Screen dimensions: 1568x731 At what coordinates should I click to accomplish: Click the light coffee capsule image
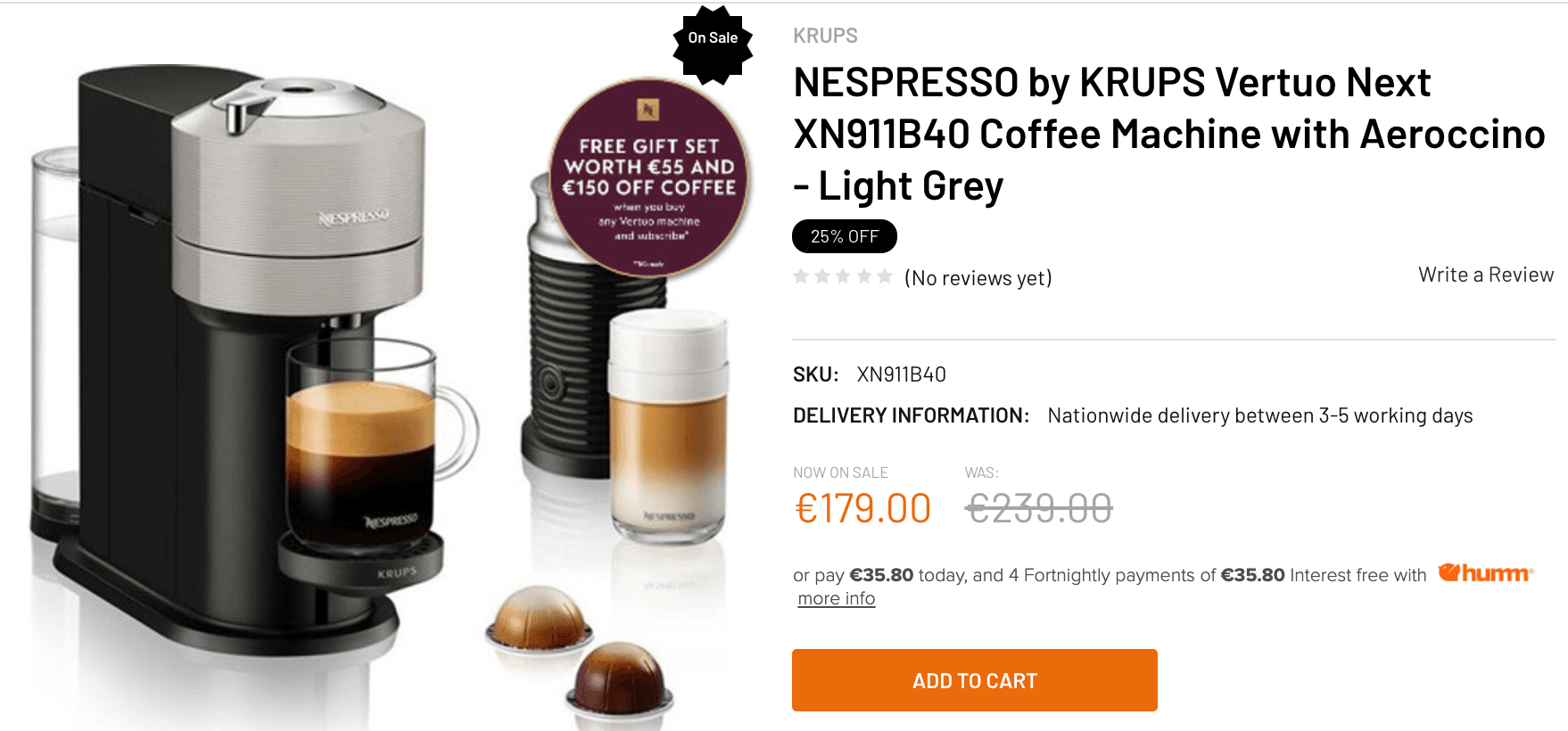(x=539, y=620)
